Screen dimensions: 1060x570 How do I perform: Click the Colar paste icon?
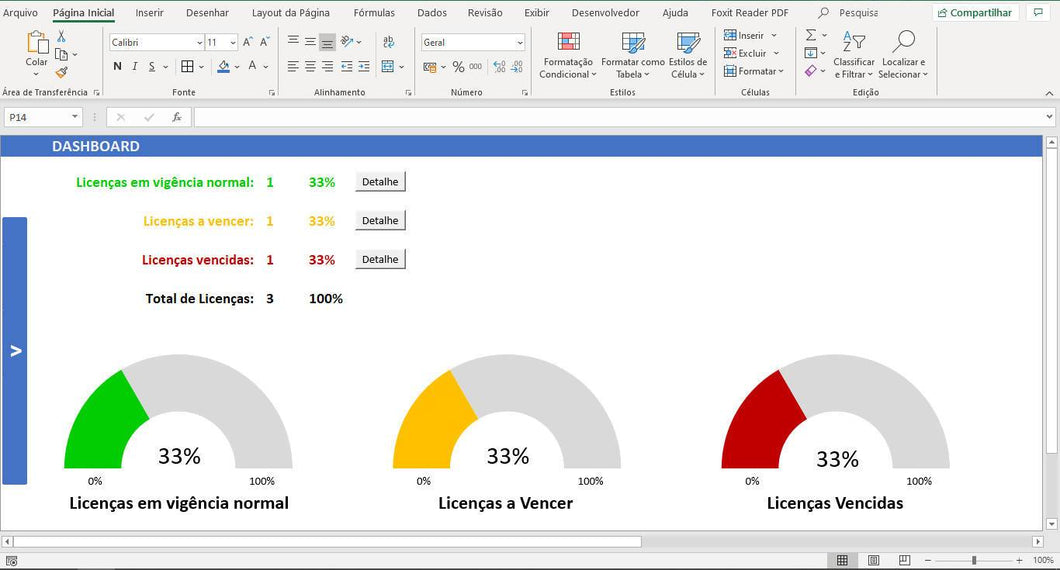pyautogui.click(x=37, y=43)
